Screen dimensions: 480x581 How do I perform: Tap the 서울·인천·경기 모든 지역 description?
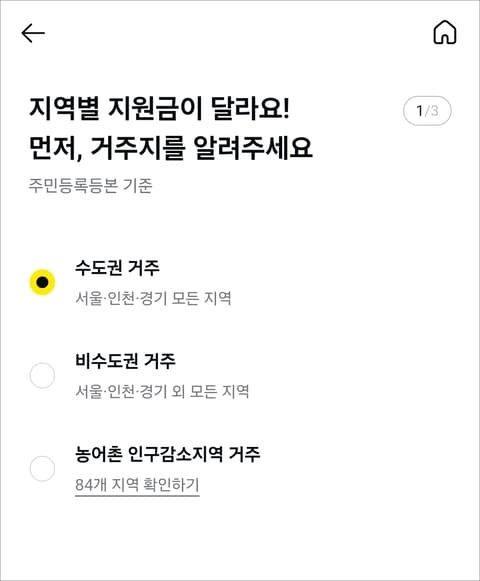pyautogui.click(x=153, y=298)
